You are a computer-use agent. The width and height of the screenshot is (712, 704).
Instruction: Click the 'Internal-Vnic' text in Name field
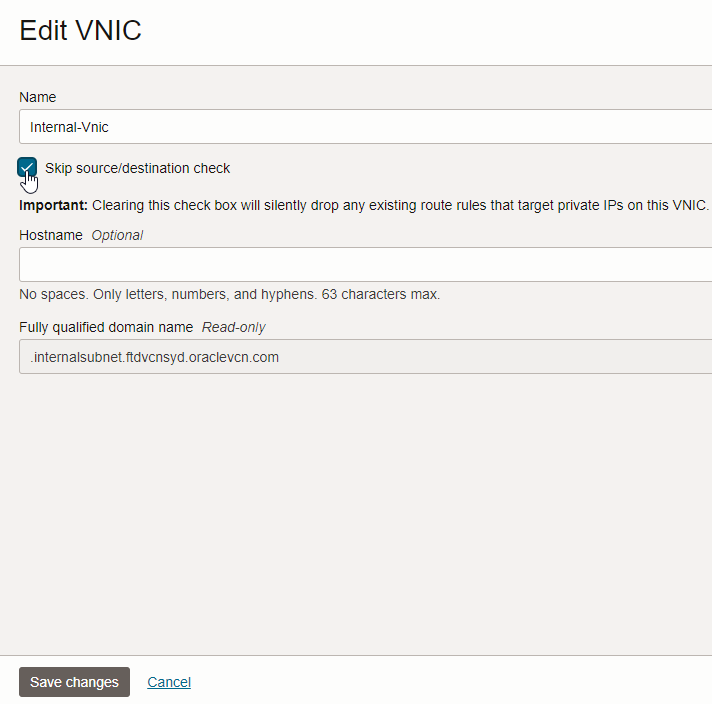(69, 127)
